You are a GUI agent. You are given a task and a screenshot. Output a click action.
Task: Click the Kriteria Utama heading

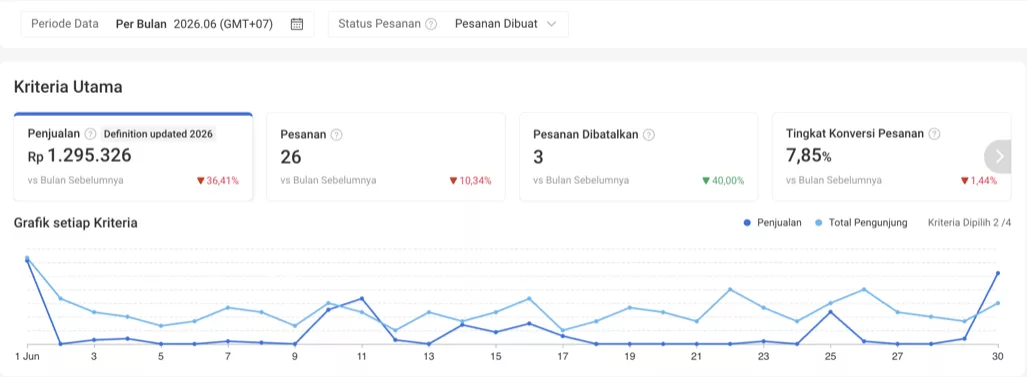click(x=68, y=87)
